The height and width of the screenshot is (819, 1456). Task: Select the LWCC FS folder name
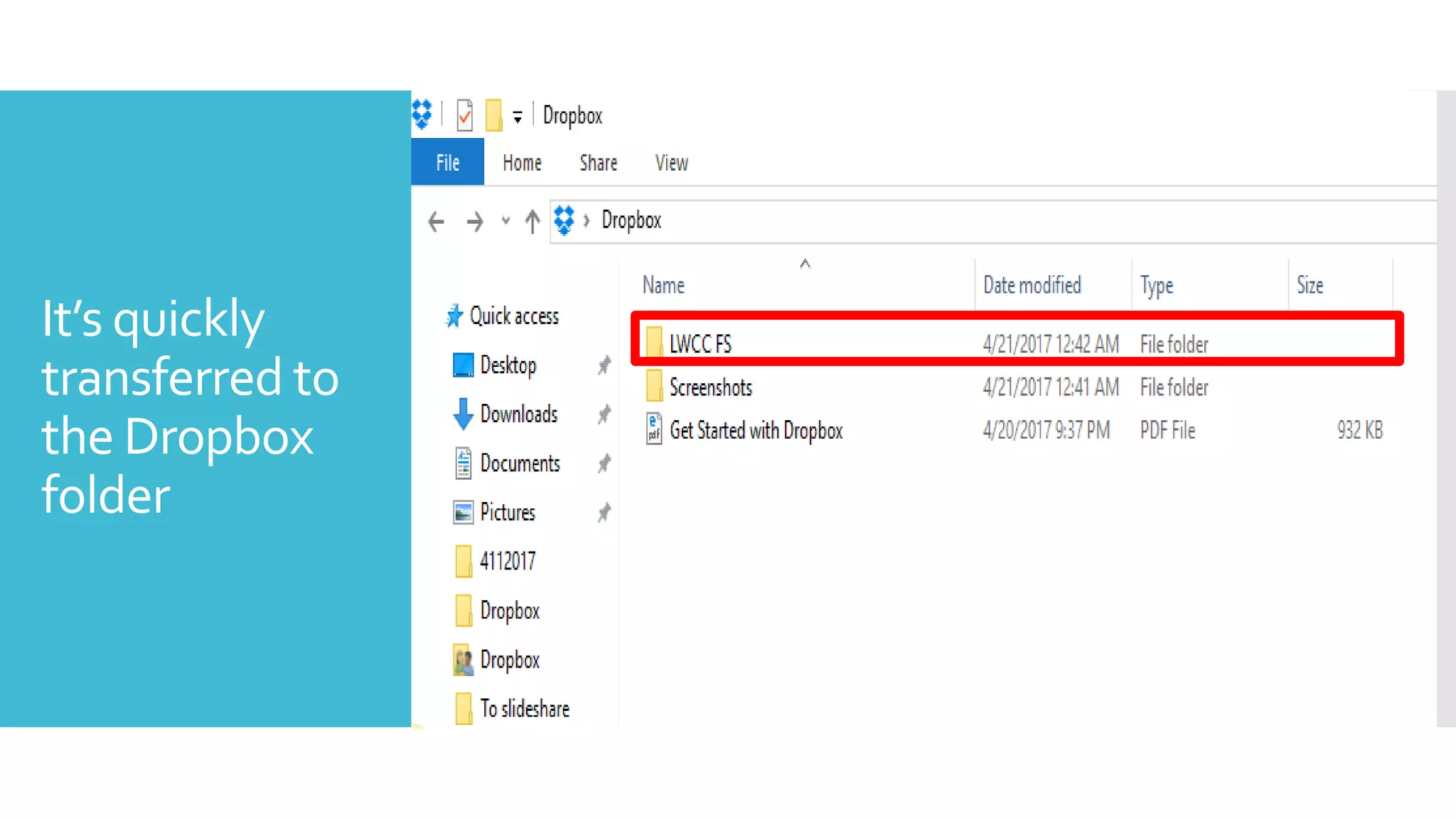pos(700,344)
